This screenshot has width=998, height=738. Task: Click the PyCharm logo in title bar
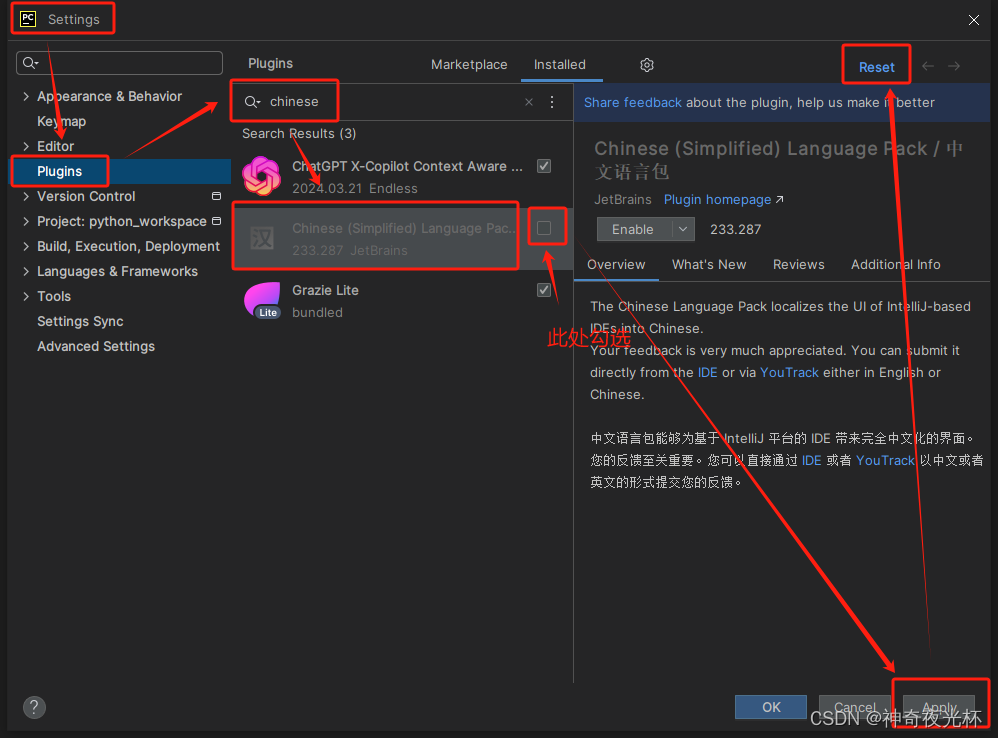click(28, 18)
